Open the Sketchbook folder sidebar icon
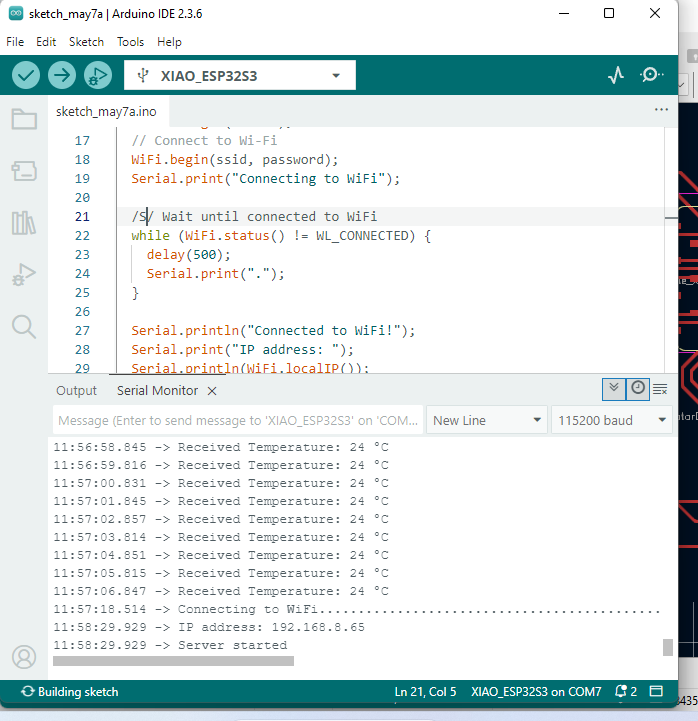Image resolution: width=698 pixels, height=721 pixels. [x=24, y=119]
